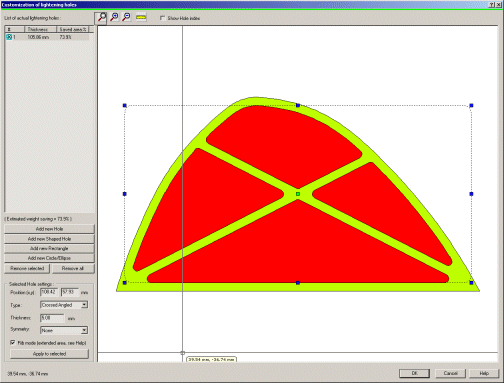Open the Type dropdown showing Crossed Angled

[64, 305]
